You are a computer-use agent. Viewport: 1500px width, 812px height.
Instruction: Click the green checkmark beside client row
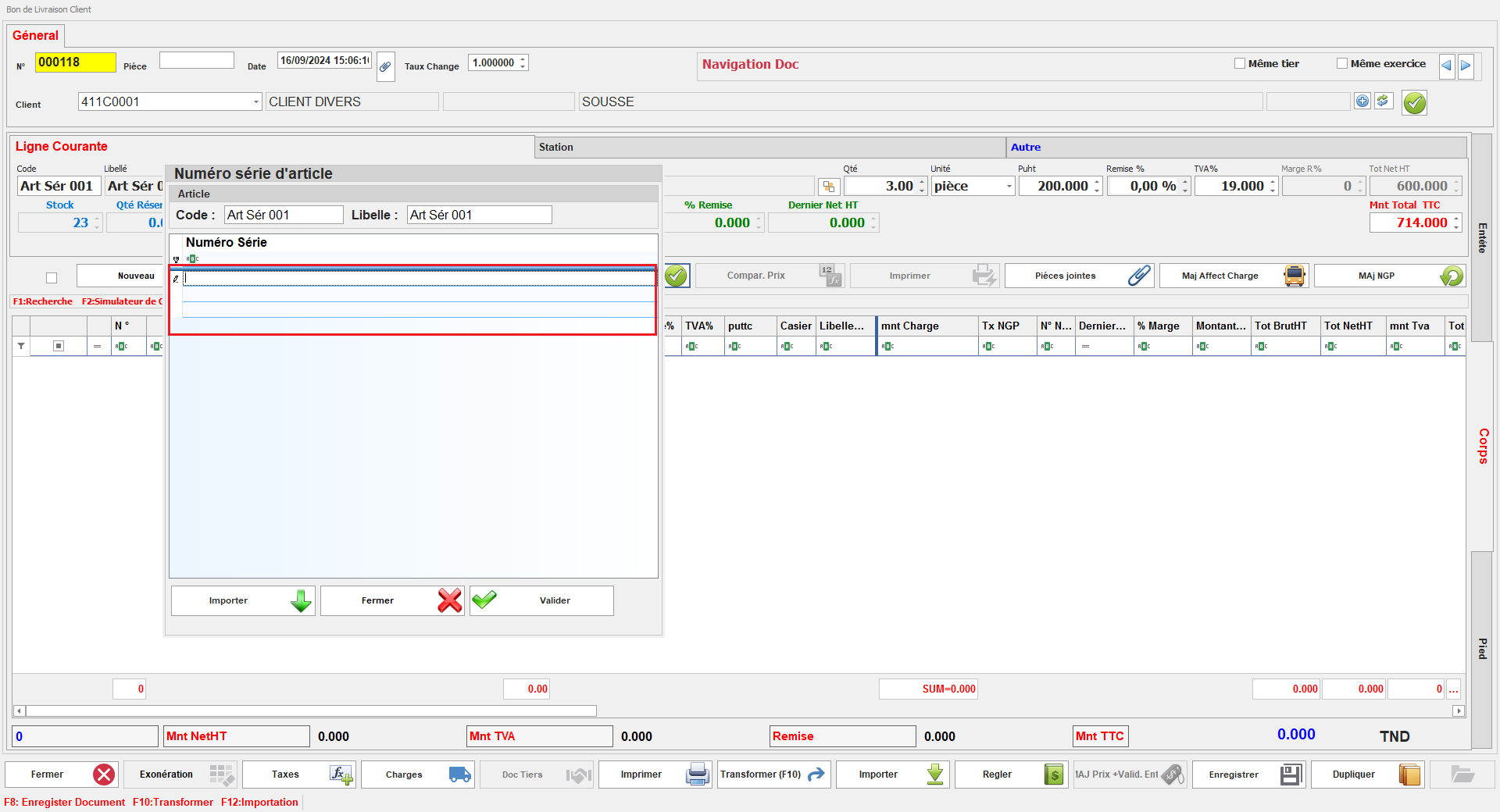(1414, 102)
